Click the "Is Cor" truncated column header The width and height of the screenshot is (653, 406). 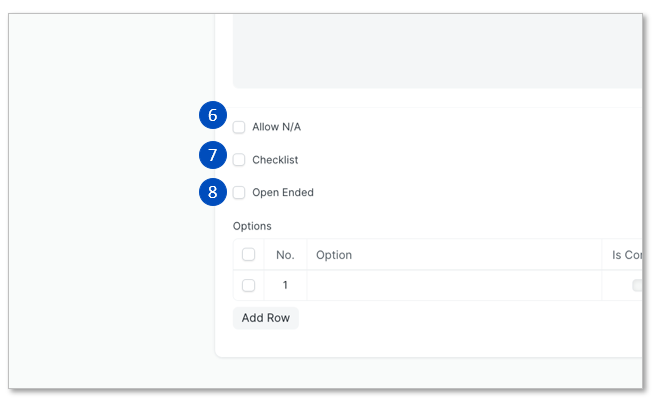pyautogui.click(x=626, y=255)
